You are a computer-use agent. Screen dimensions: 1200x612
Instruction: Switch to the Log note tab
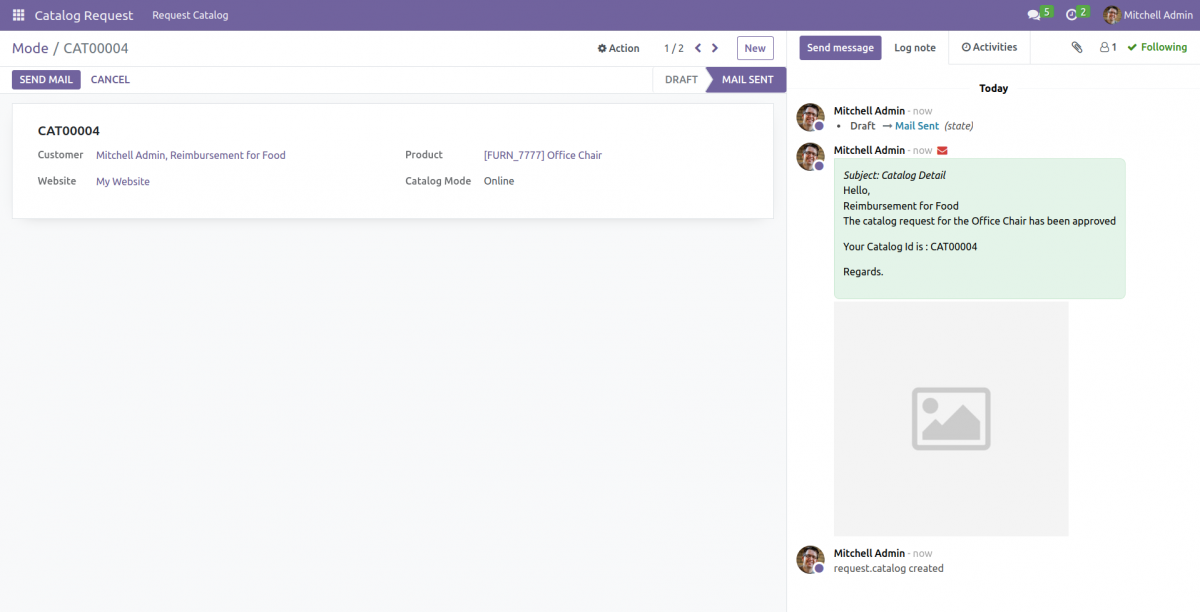tap(915, 47)
